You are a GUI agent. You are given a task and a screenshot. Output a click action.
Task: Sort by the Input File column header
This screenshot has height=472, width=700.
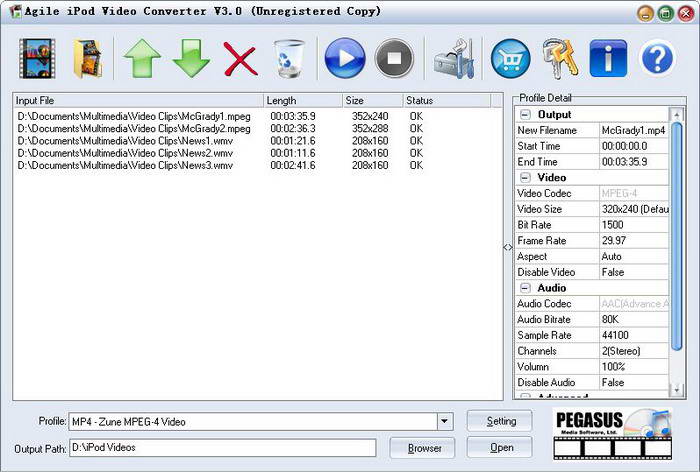point(138,100)
